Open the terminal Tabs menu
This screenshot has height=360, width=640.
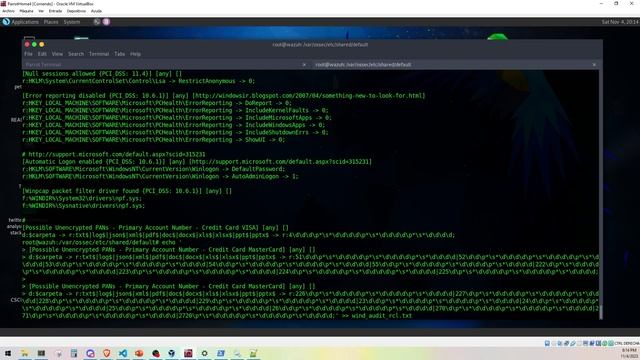click(120, 54)
